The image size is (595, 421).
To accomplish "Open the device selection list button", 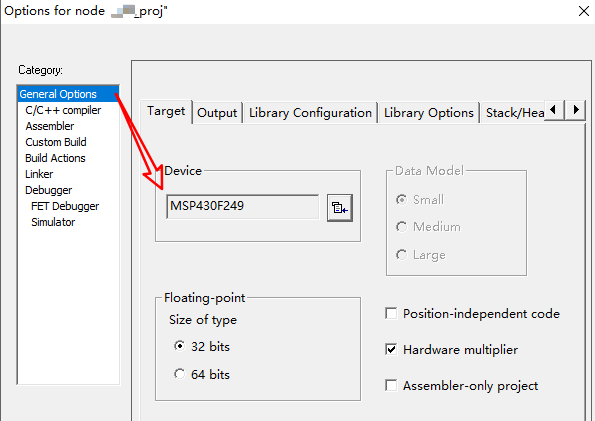I will coord(340,208).
